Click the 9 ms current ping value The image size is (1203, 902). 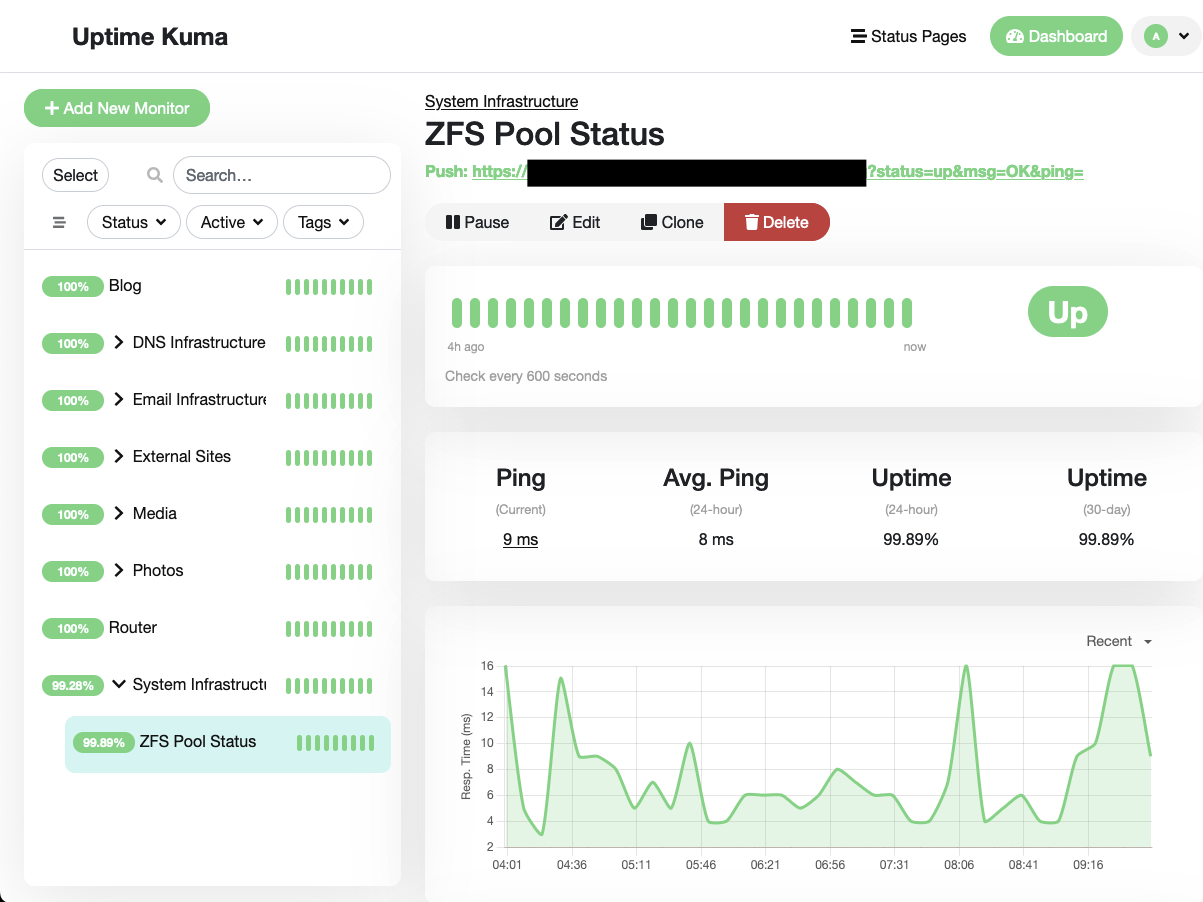(520, 539)
